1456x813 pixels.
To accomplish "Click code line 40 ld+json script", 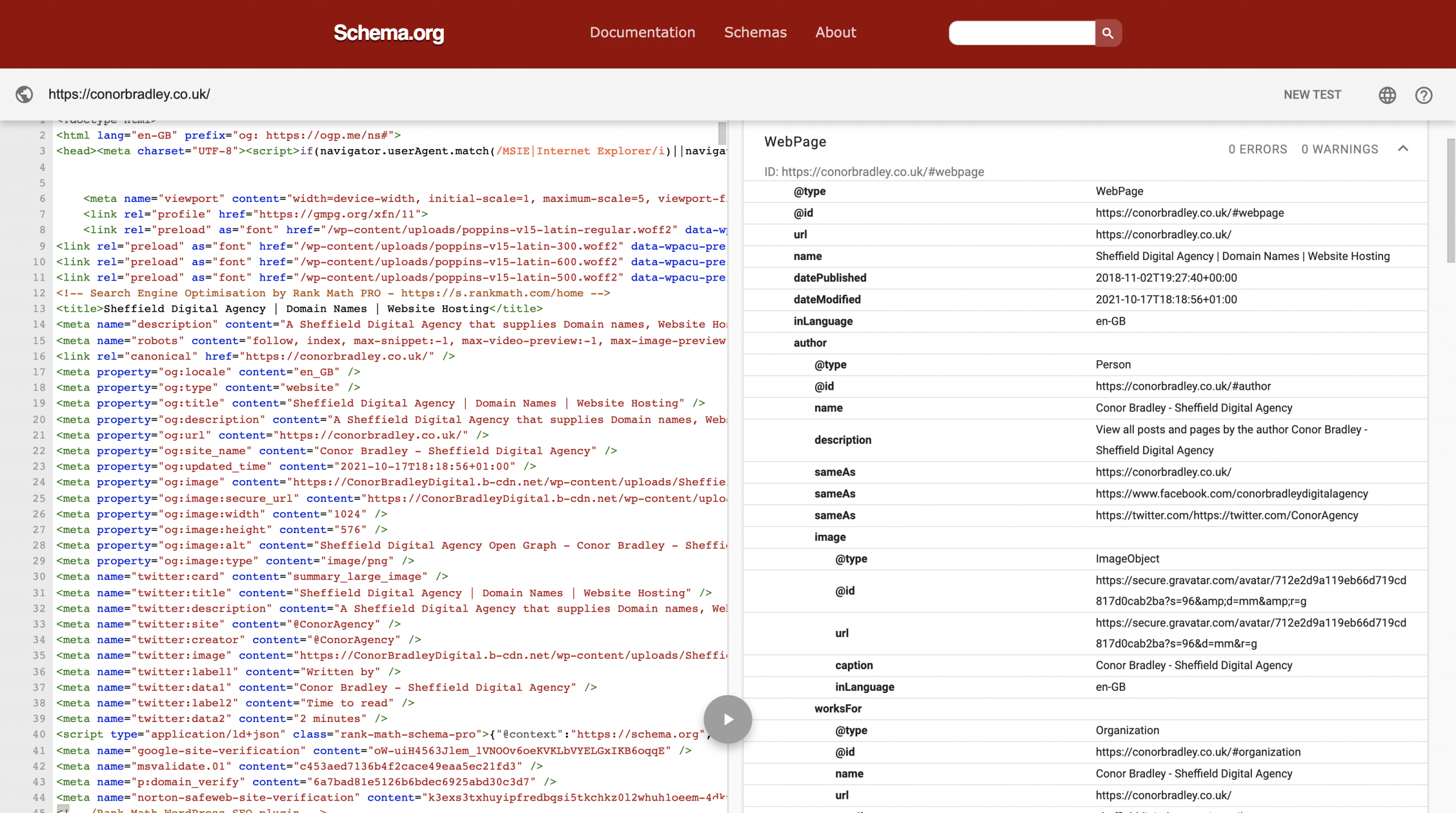I will pos(384,734).
